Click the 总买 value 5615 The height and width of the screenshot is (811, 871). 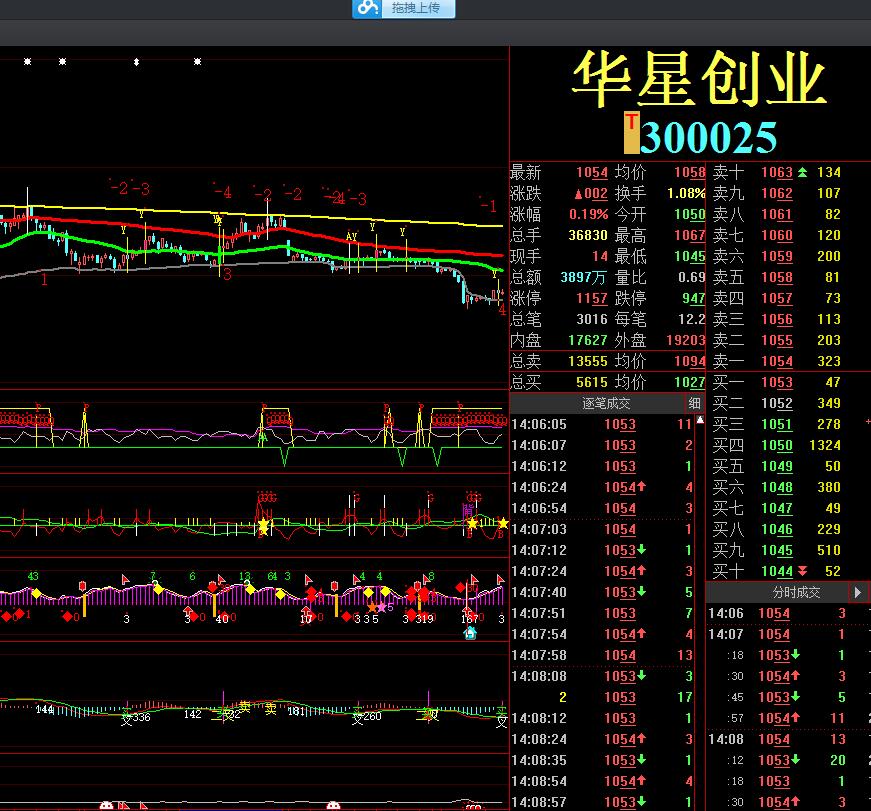(592, 382)
